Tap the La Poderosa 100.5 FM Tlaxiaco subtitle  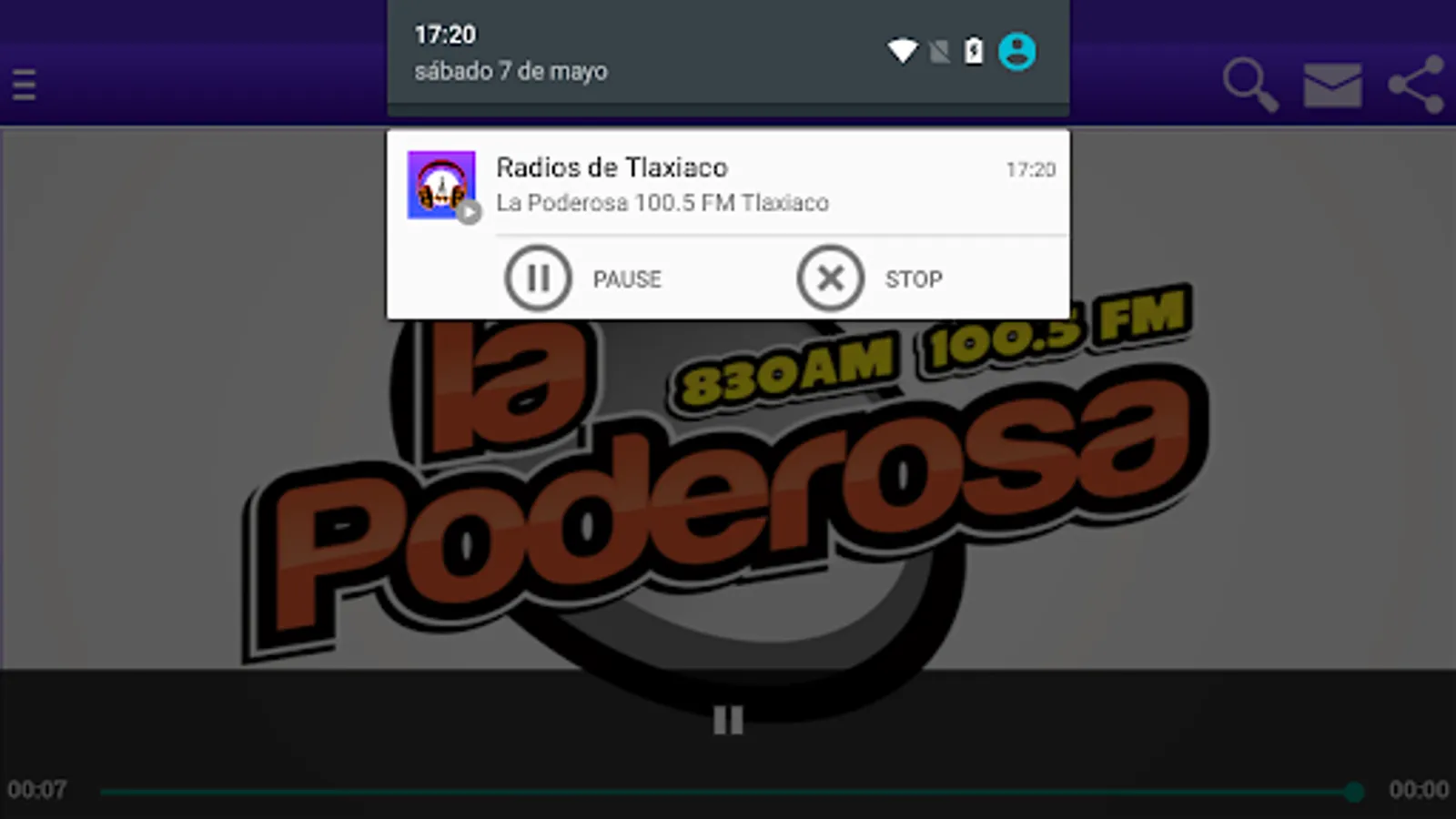pos(662,202)
